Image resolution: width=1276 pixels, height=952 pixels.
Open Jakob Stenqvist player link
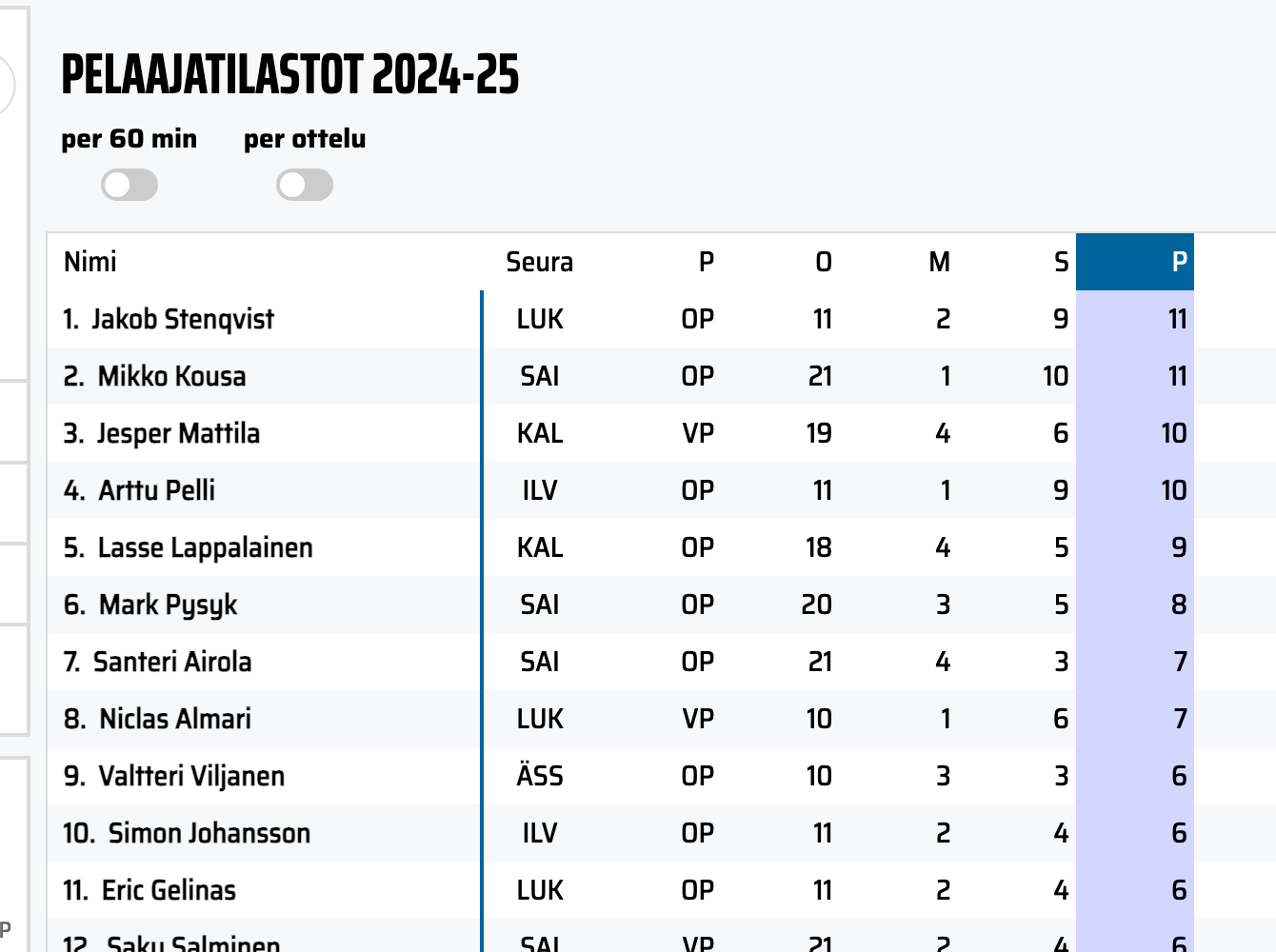182,319
